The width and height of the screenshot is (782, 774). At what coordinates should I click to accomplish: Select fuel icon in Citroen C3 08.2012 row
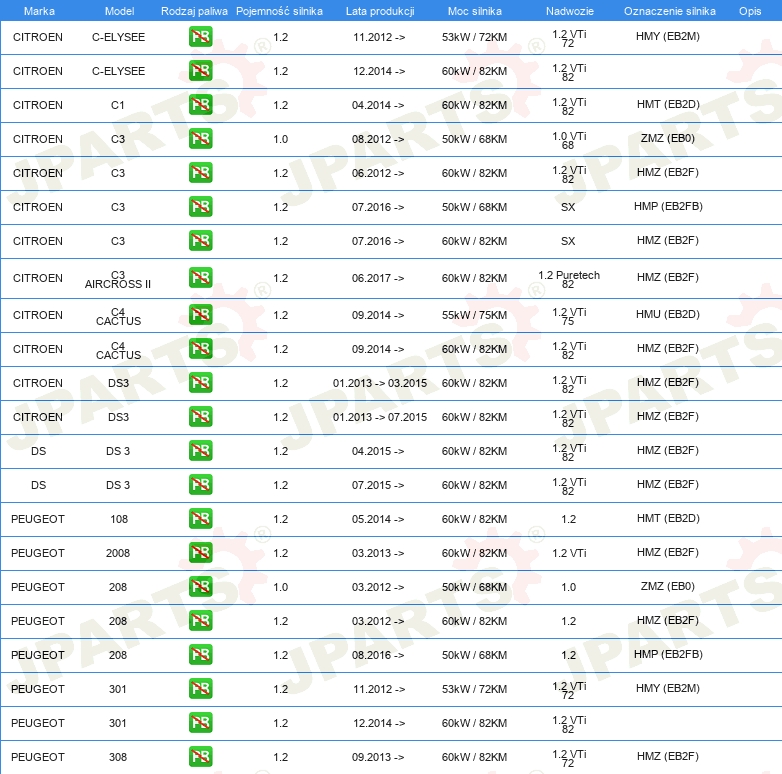[200, 139]
